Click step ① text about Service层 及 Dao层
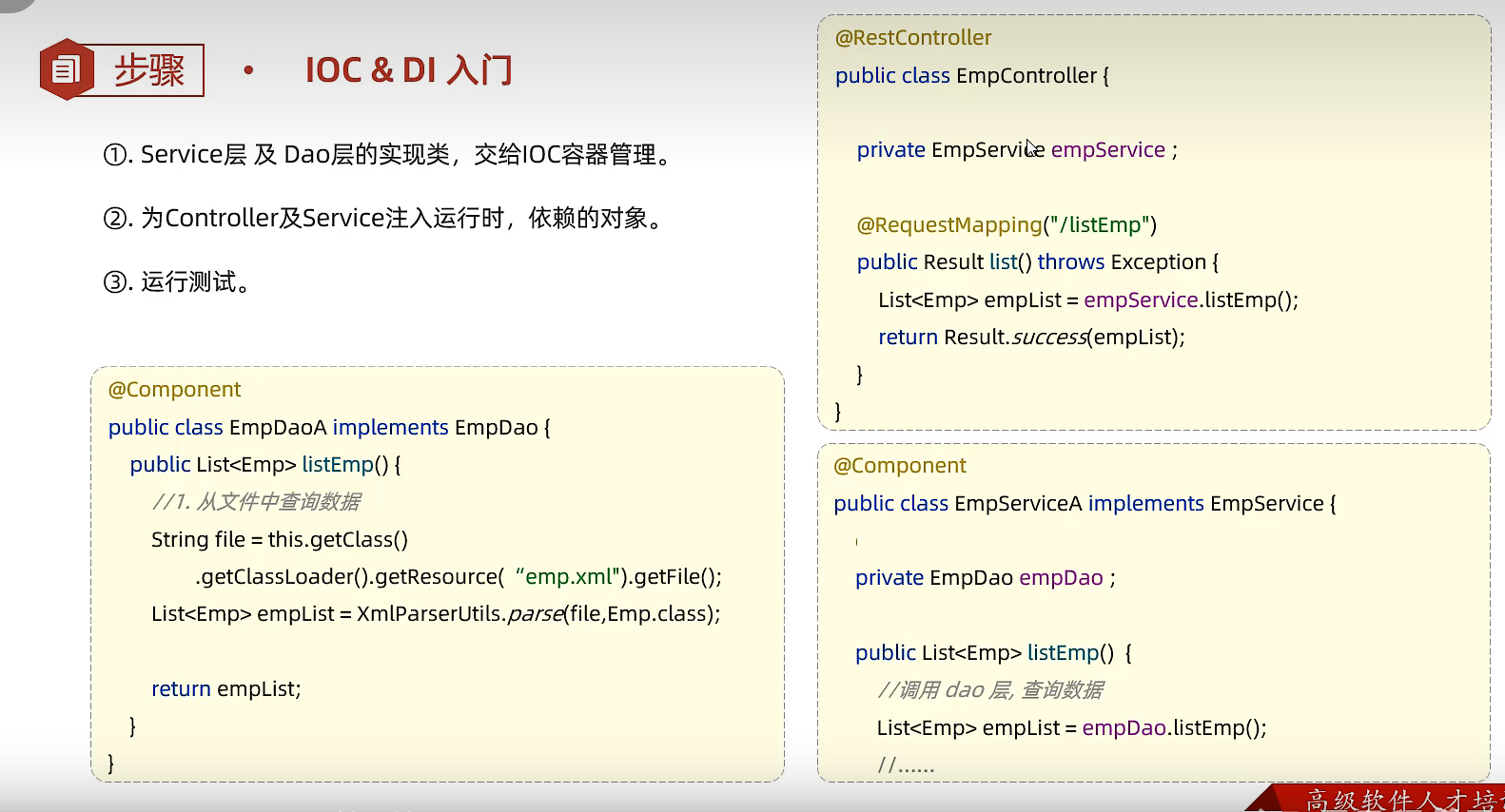The width and height of the screenshot is (1505, 812). [388, 154]
